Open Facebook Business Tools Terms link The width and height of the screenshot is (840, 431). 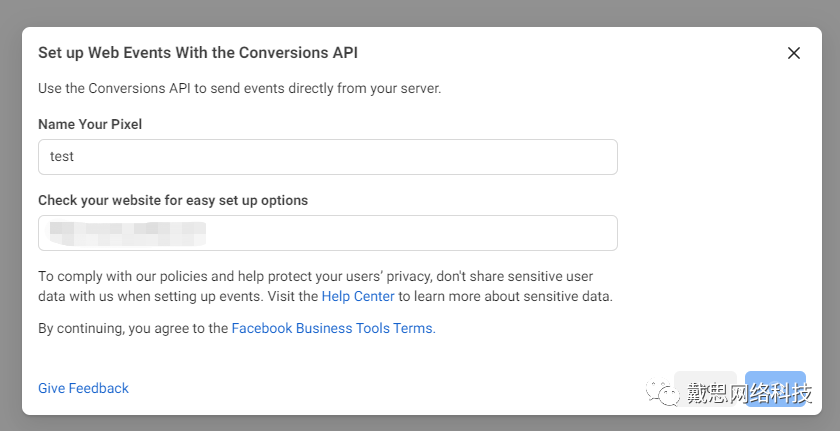(333, 328)
